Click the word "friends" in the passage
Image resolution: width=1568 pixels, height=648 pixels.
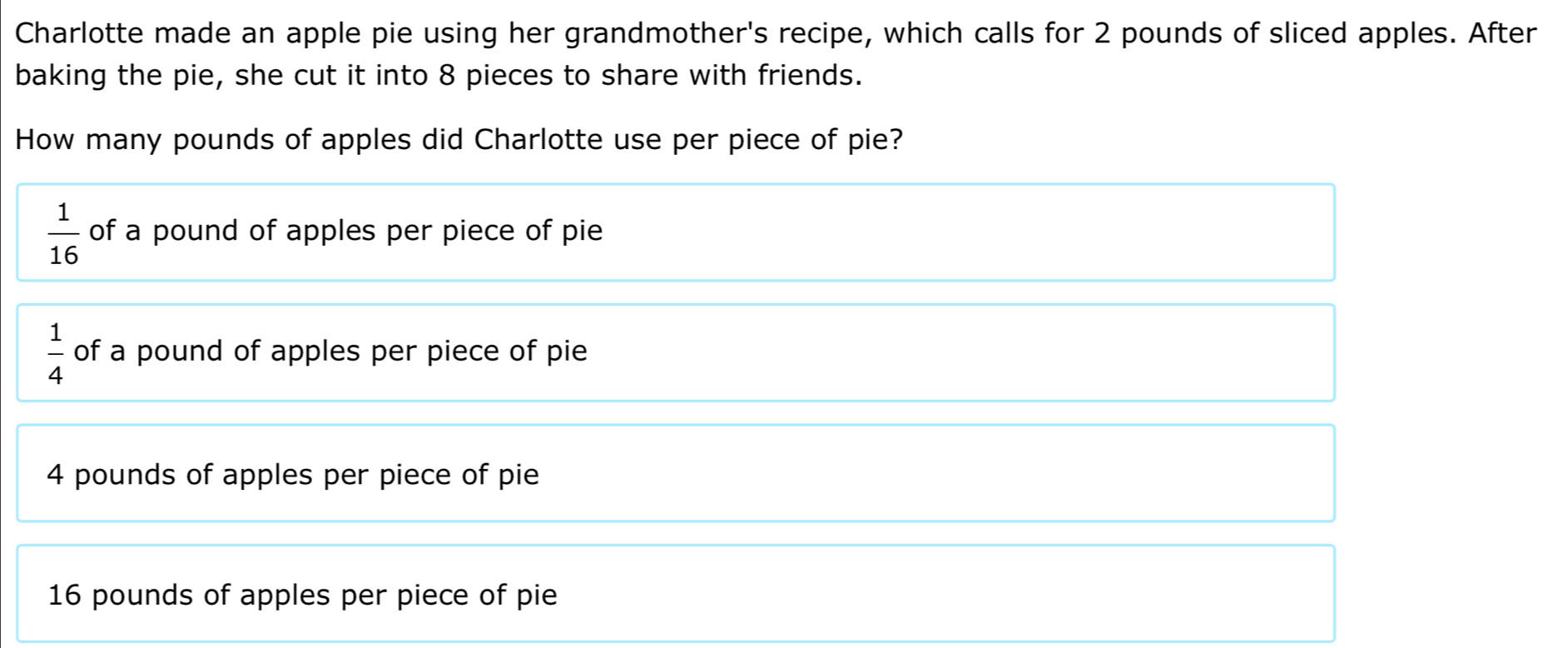click(x=805, y=76)
